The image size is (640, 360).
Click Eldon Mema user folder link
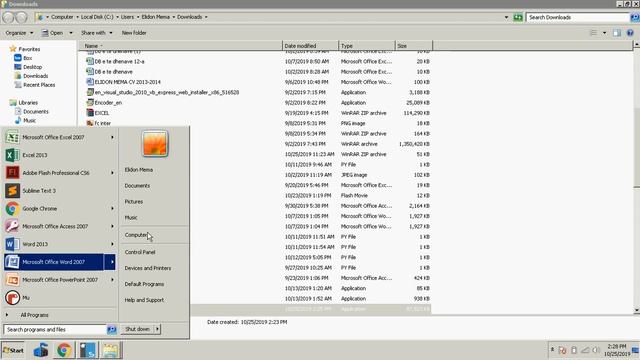click(139, 170)
